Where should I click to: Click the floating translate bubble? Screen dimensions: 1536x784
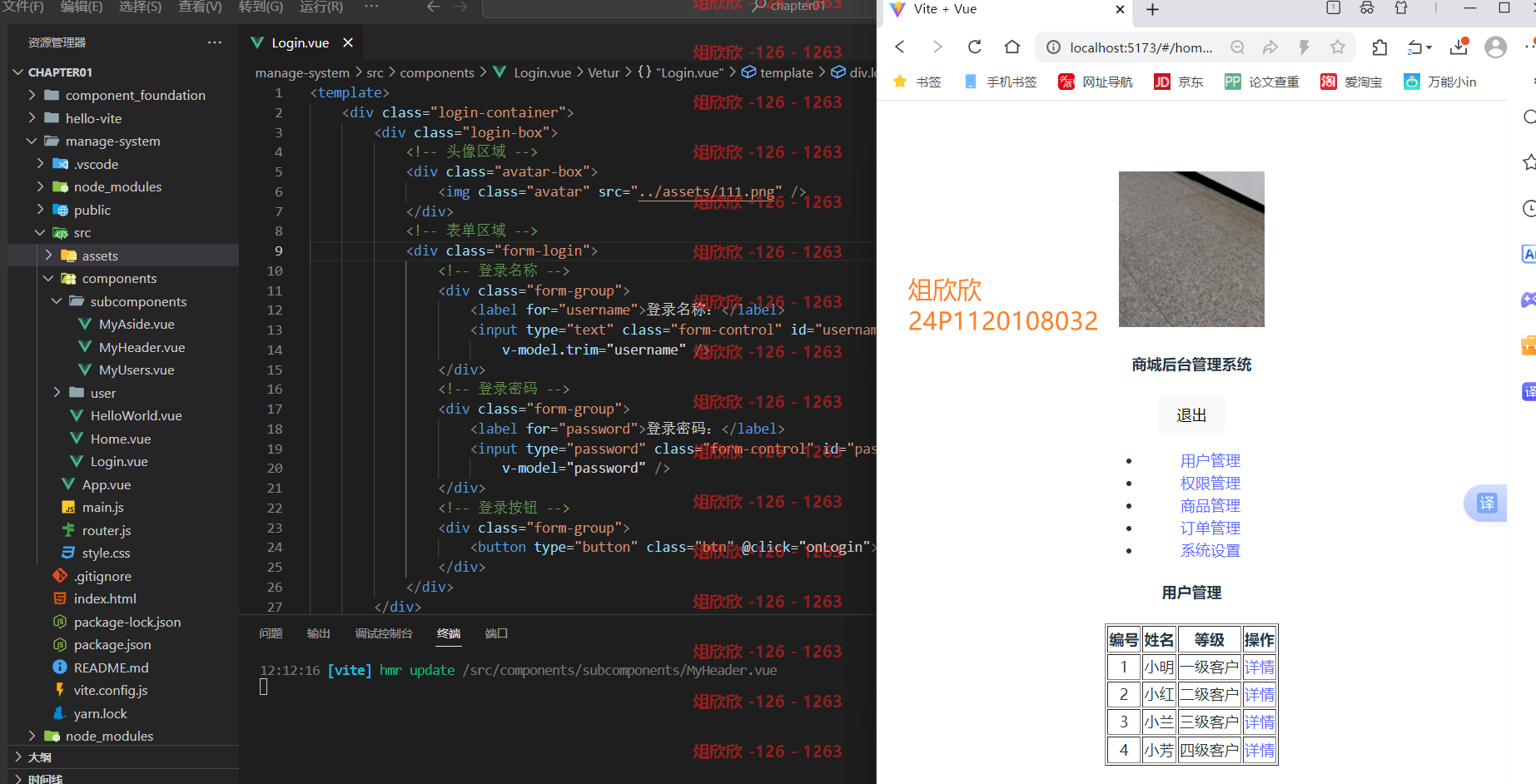1486,503
